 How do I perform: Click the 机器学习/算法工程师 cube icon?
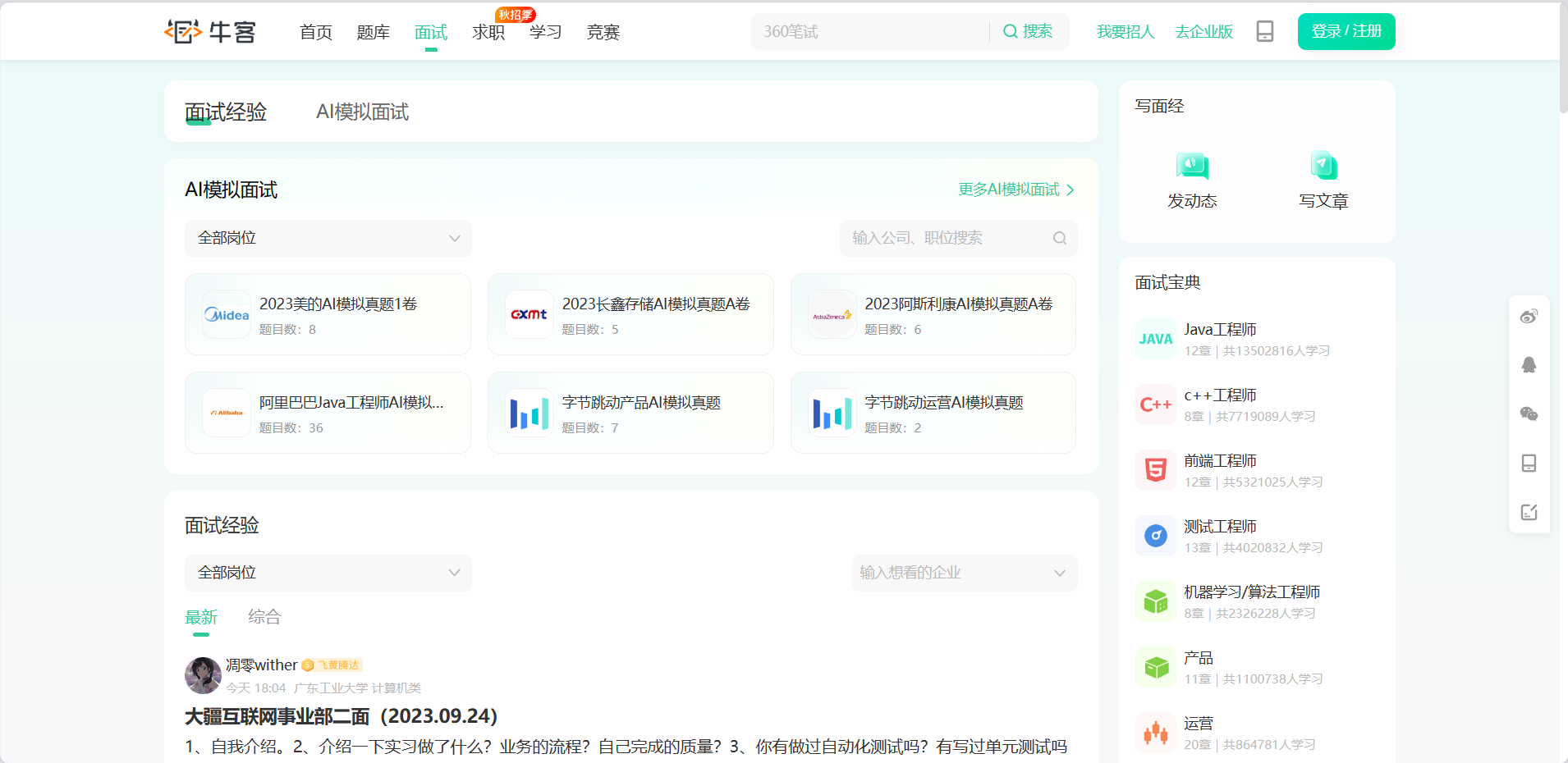point(1156,601)
